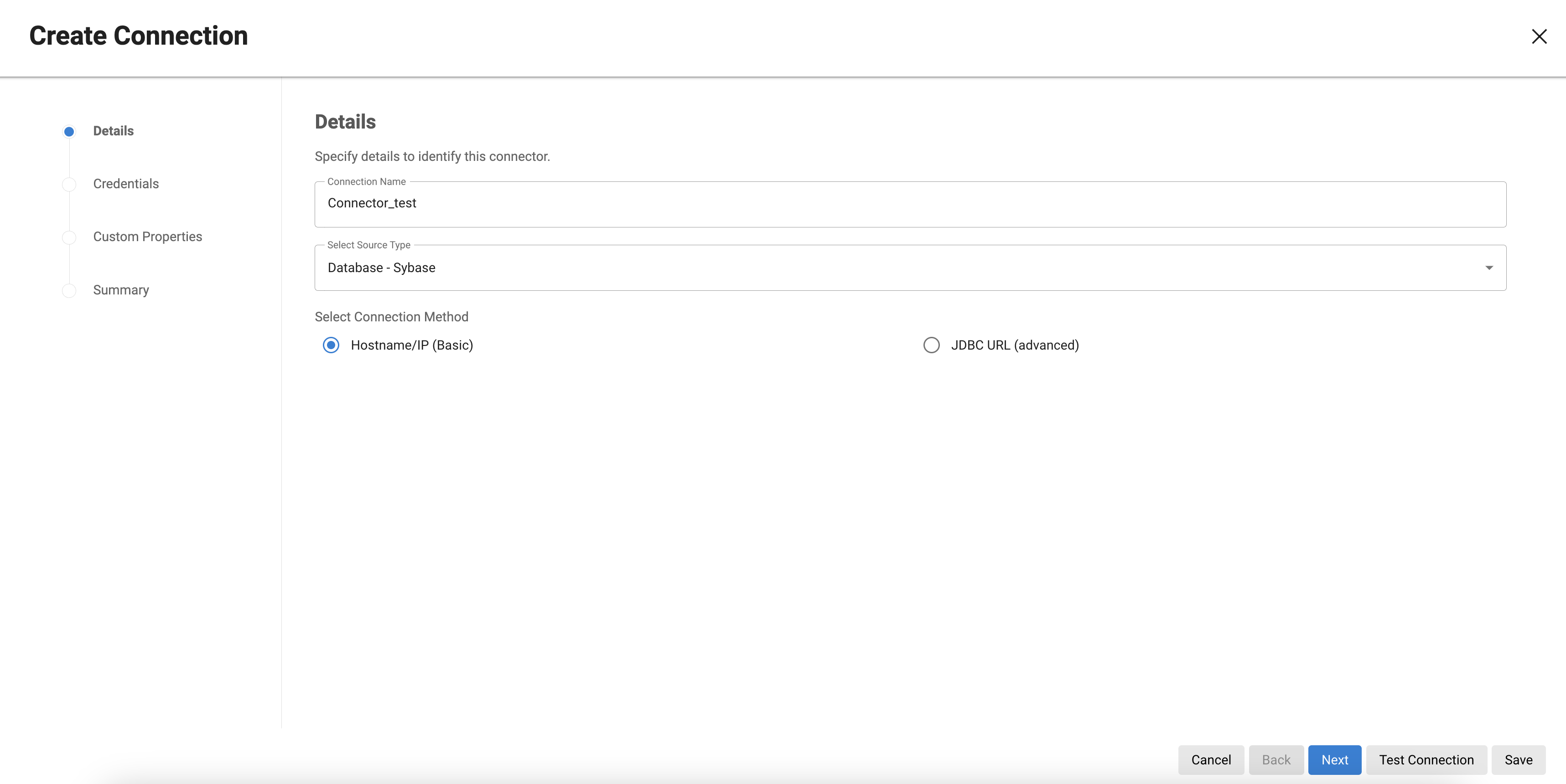Click the Next button

pos(1334,760)
